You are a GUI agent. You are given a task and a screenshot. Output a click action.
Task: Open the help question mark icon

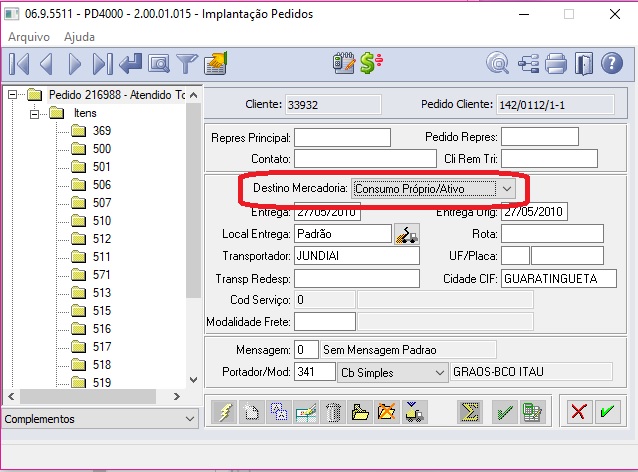coord(612,63)
